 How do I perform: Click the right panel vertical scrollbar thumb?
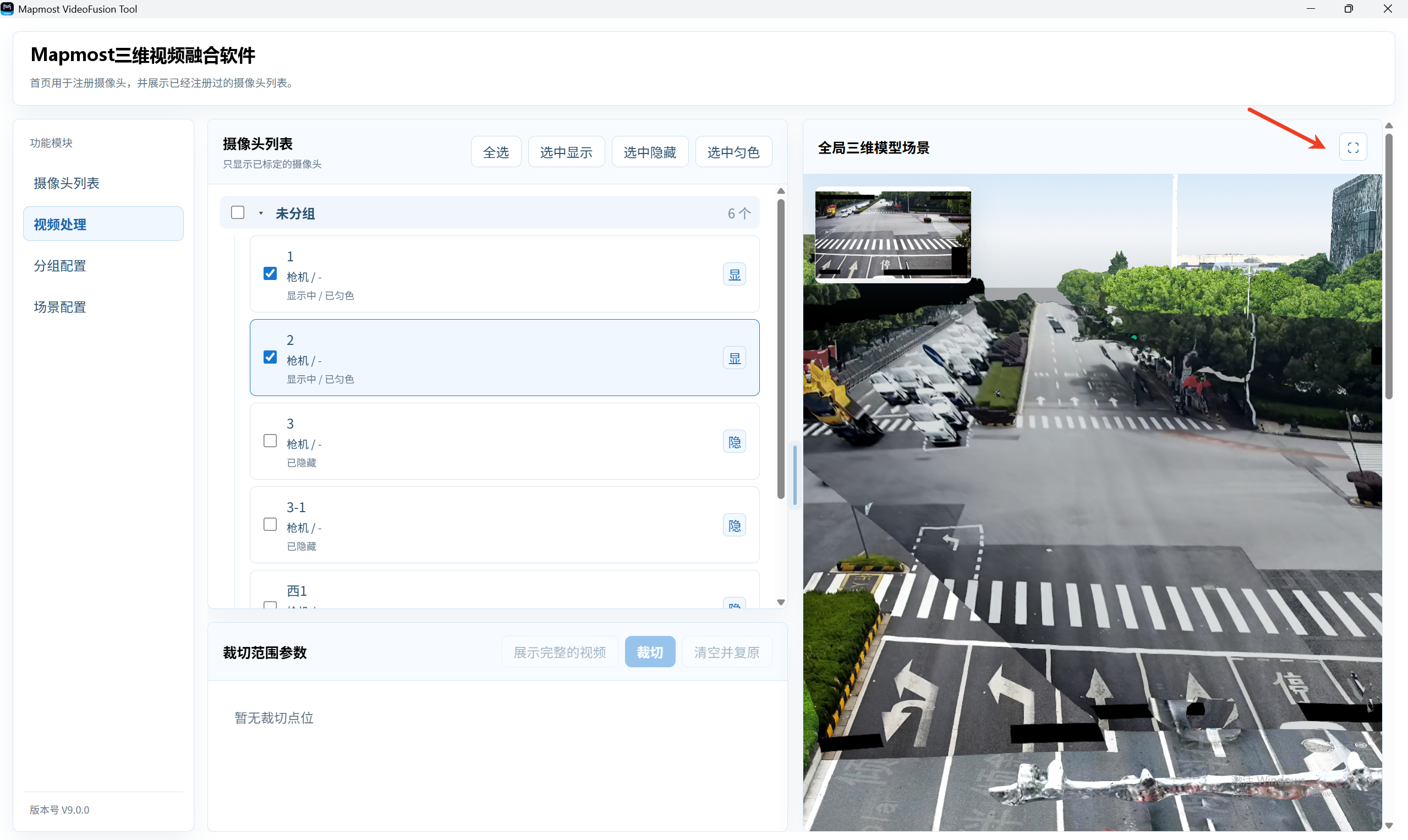pos(1389,266)
